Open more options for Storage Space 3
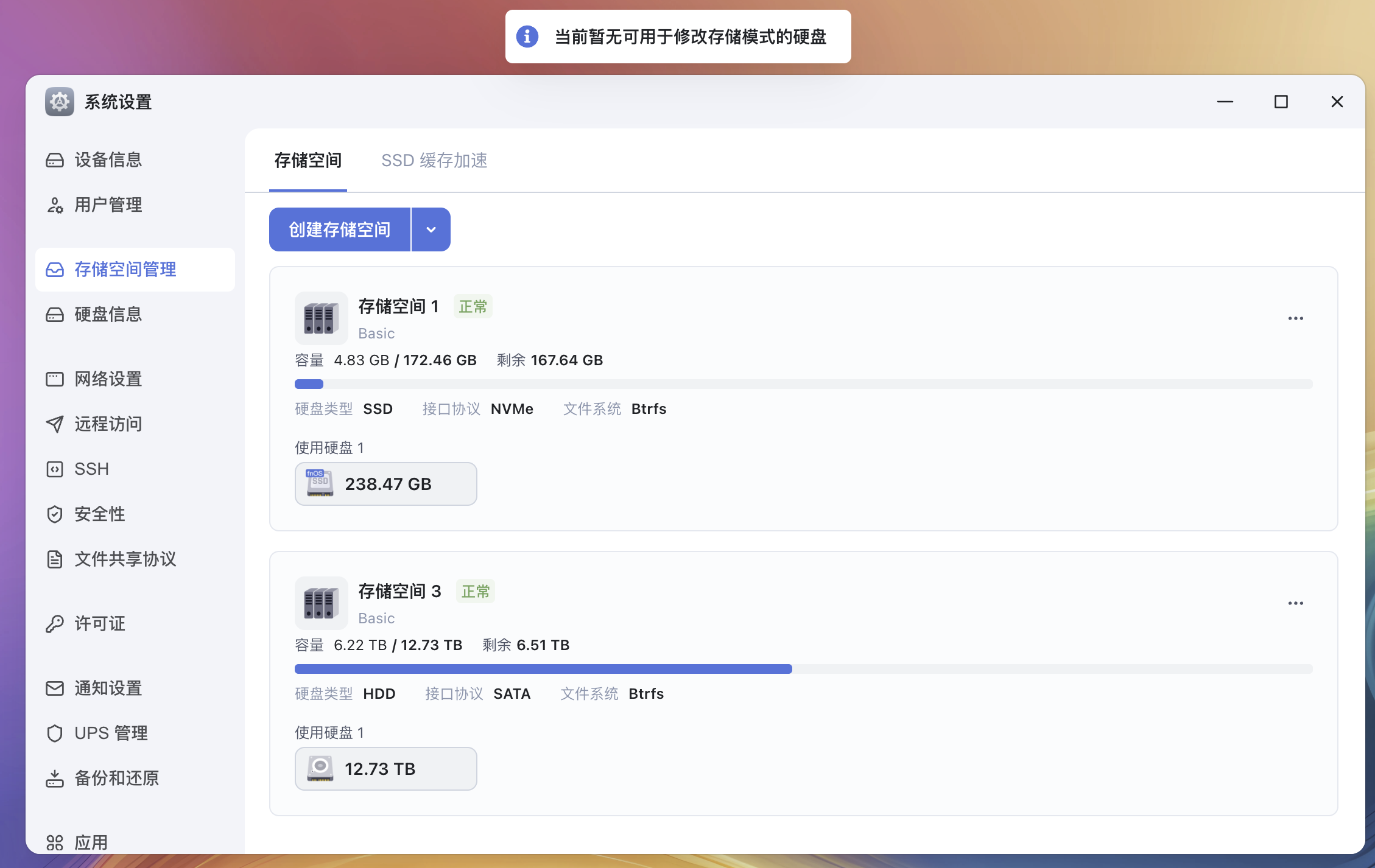Viewport: 1375px width, 868px height. coord(1295,603)
